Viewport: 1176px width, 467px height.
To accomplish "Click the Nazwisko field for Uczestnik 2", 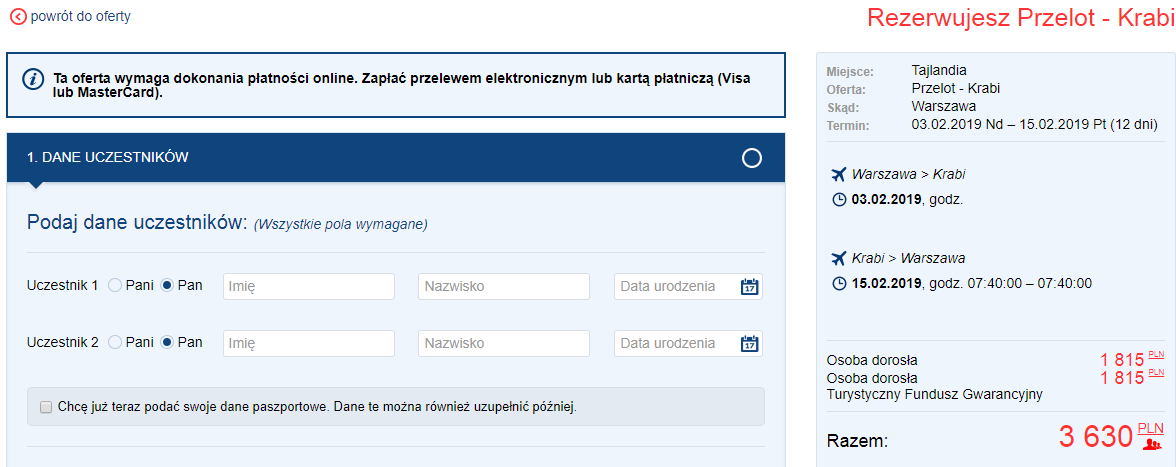I will coord(504,344).
